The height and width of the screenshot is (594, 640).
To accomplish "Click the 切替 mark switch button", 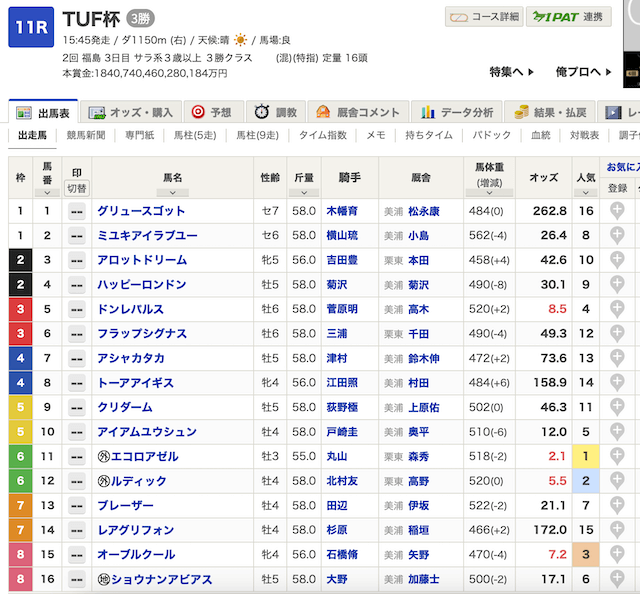I will point(77,188).
